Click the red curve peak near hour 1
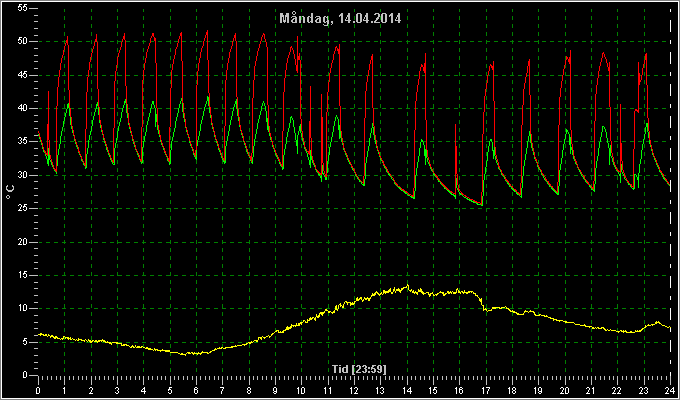 click(x=67, y=38)
